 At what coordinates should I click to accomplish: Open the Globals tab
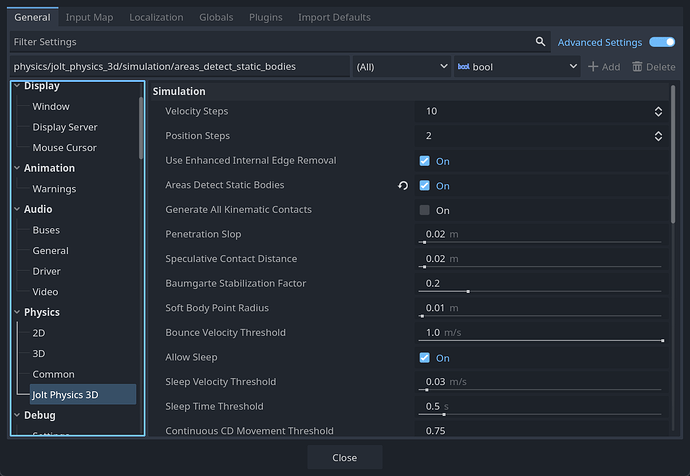(x=216, y=17)
